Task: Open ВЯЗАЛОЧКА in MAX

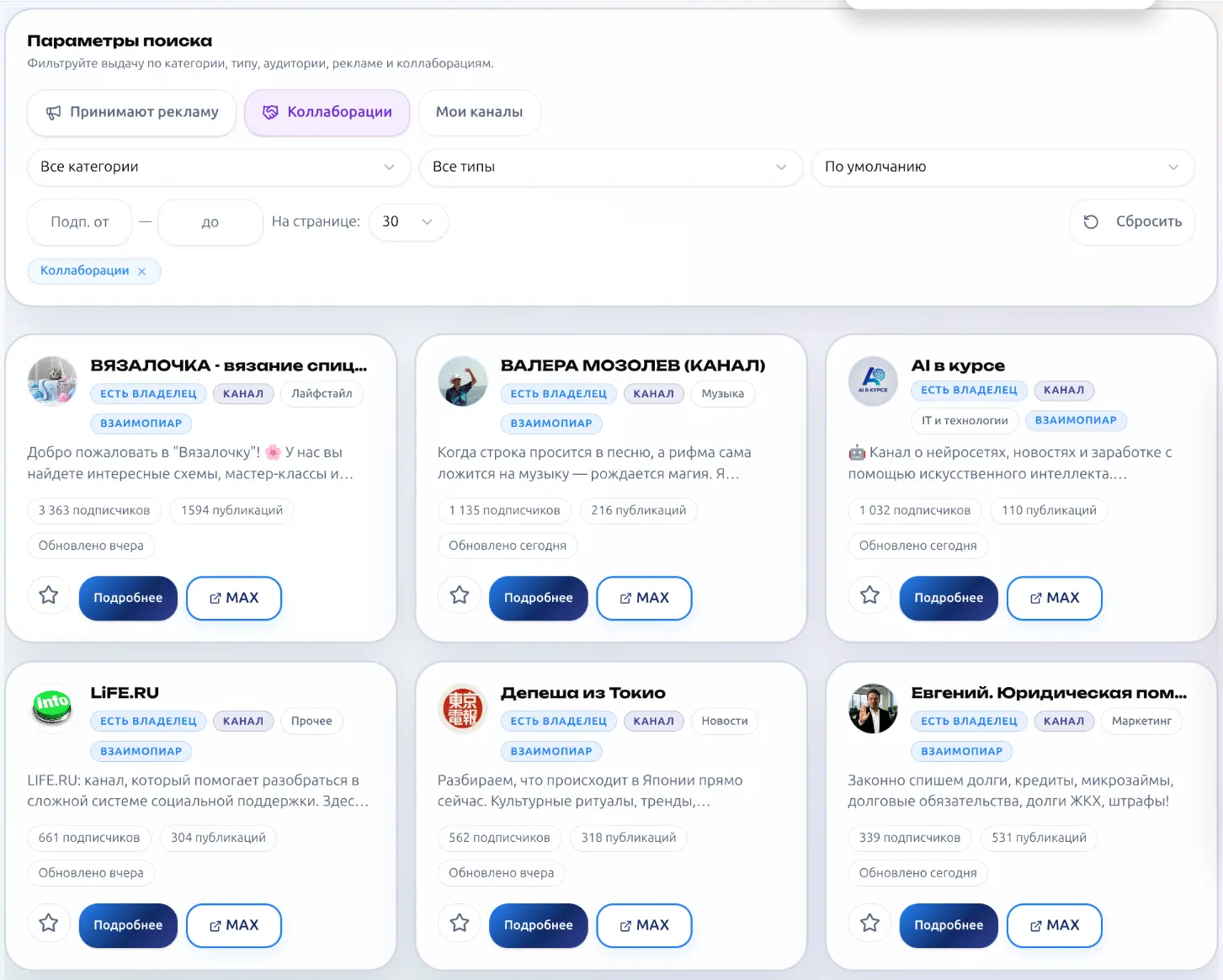Action: coord(234,598)
